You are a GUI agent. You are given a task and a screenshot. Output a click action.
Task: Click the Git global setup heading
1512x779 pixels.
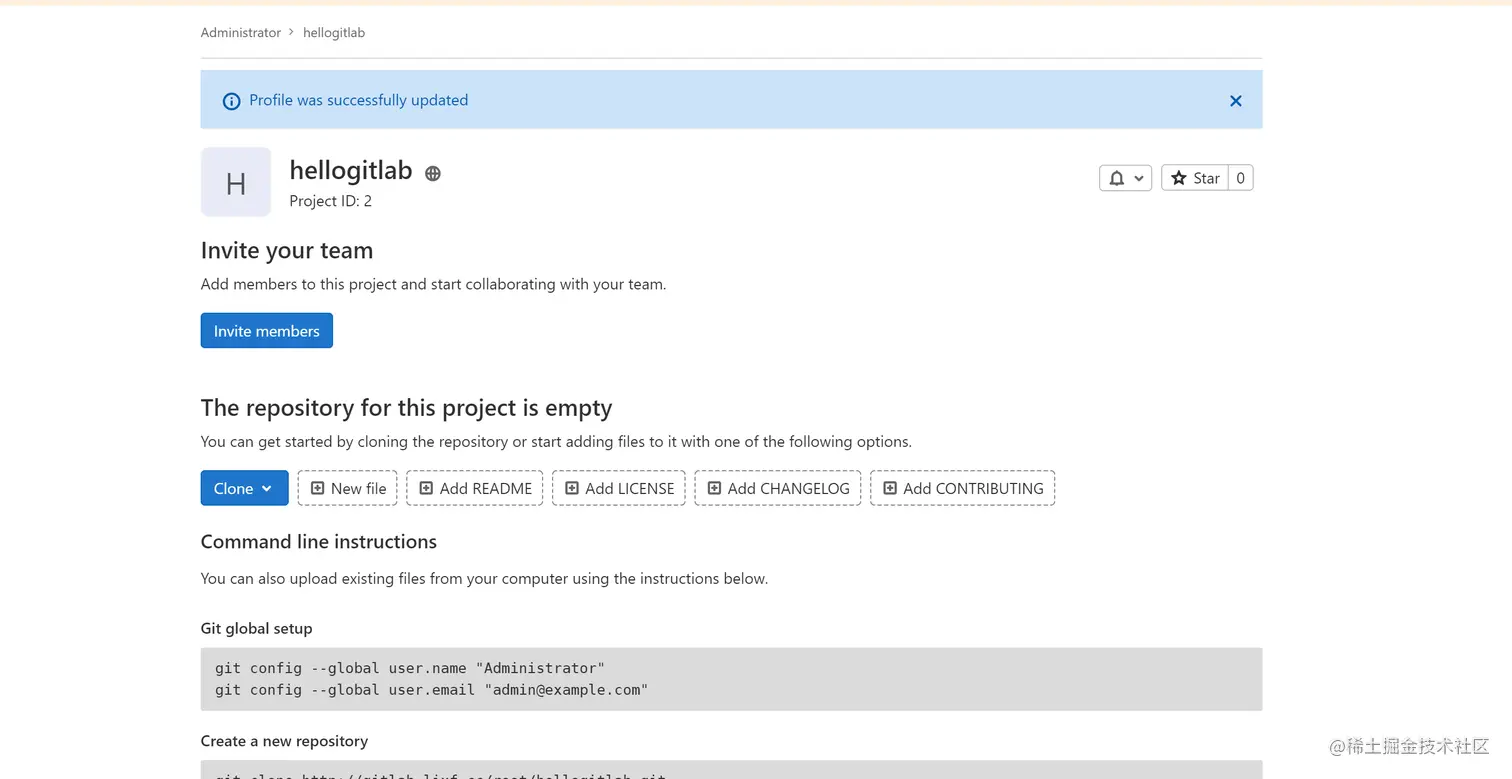pos(257,628)
